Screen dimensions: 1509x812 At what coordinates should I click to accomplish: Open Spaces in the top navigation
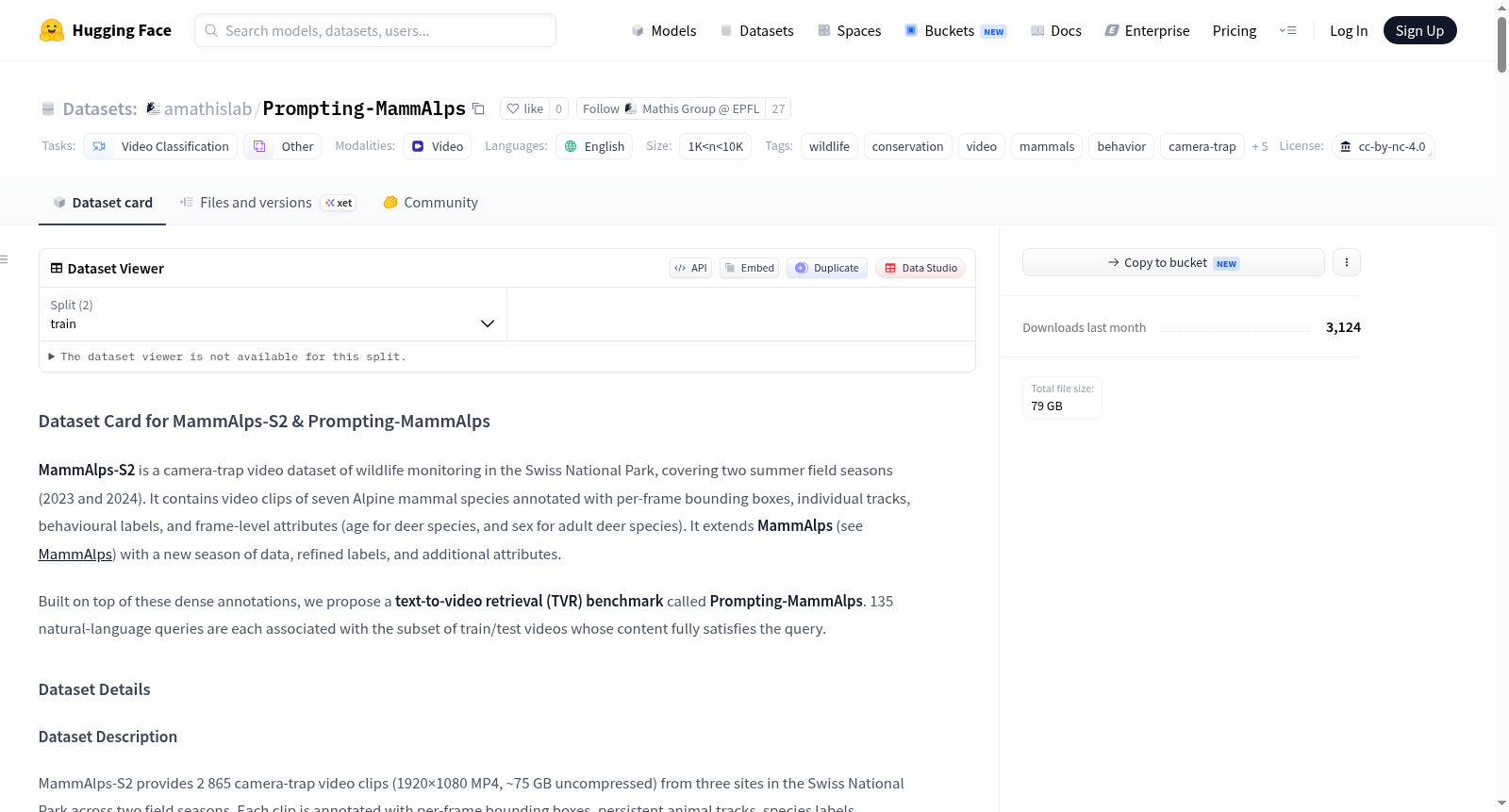(x=849, y=30)
